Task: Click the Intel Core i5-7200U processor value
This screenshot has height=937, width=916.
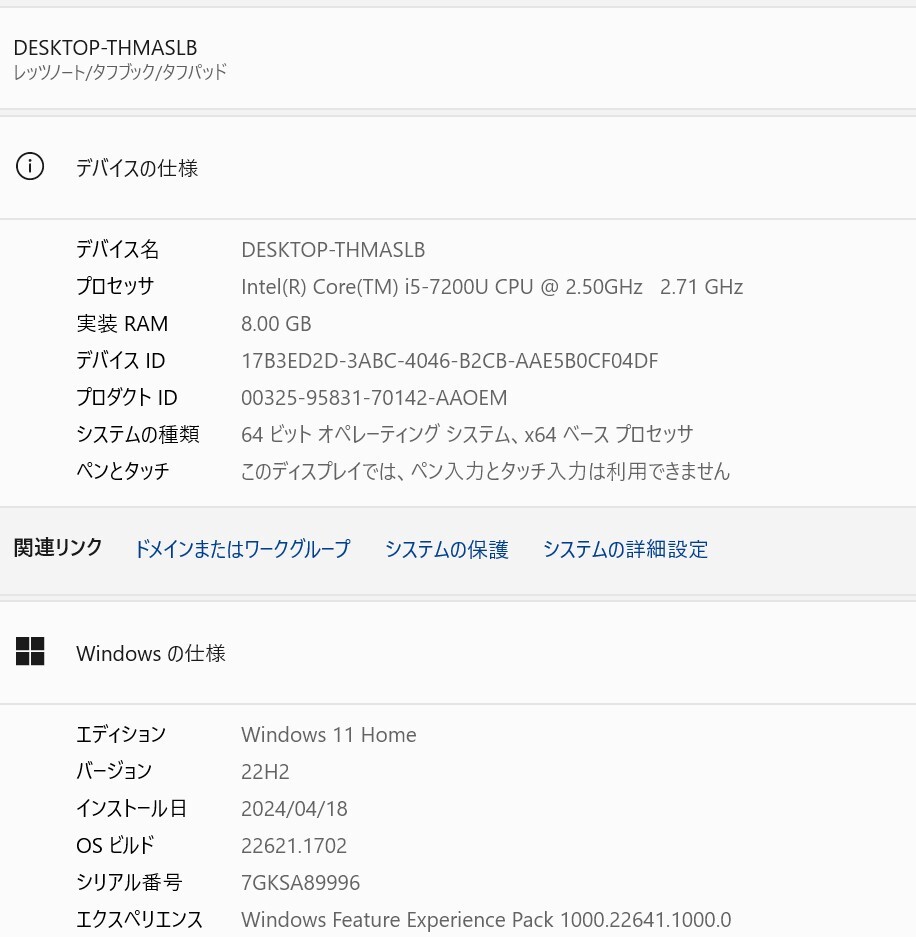Action: click(492, 287)
